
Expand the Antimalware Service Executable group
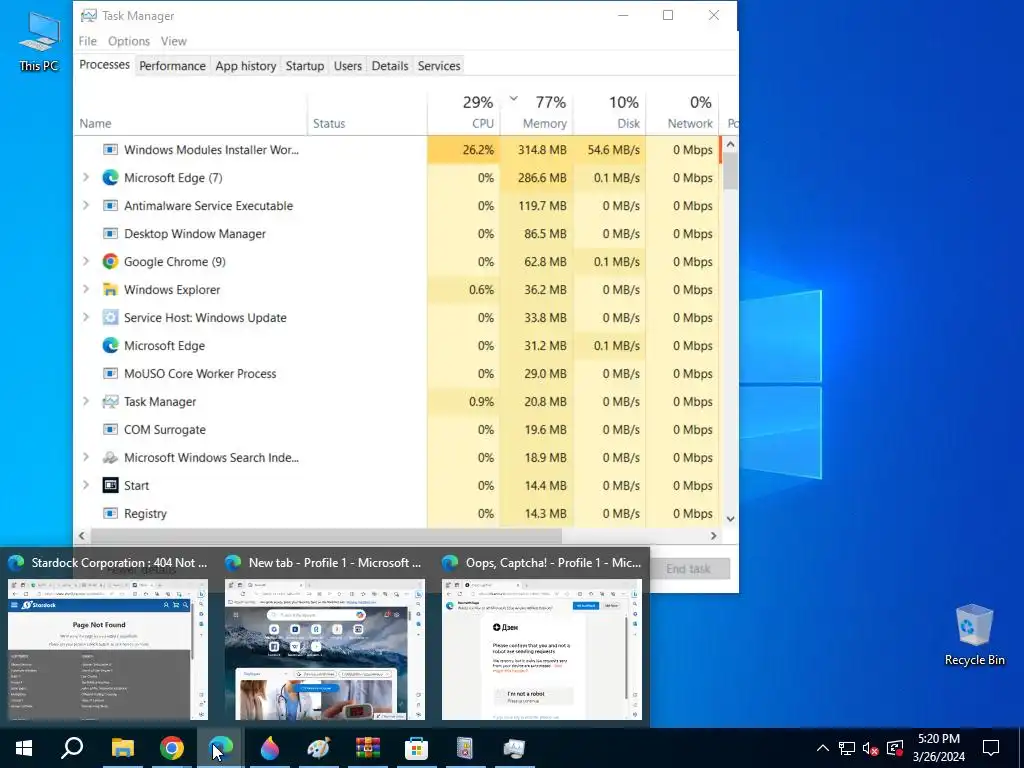click(x=86, y=206)
